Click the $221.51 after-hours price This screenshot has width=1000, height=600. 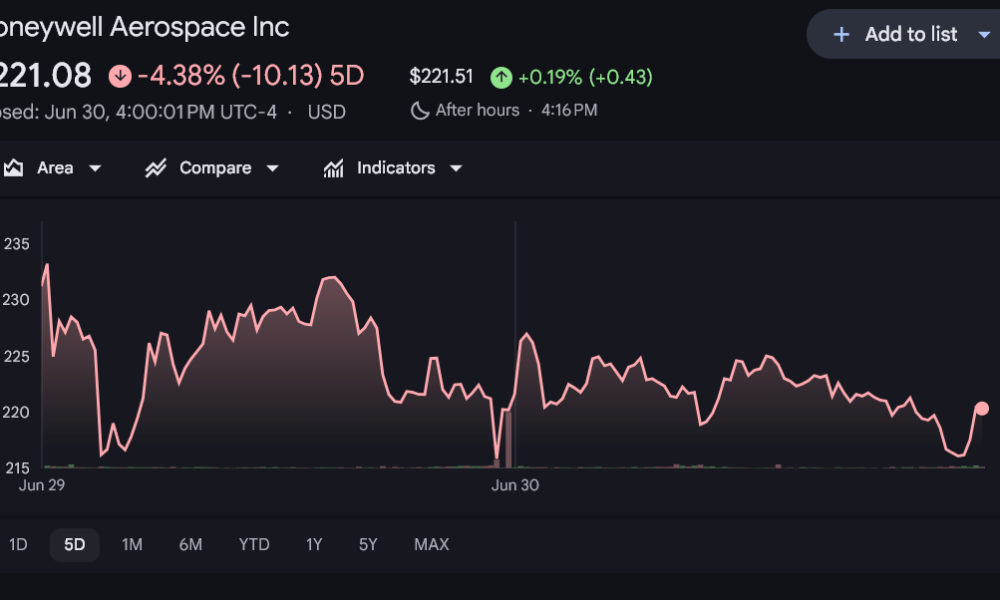[x=441, y=77]
